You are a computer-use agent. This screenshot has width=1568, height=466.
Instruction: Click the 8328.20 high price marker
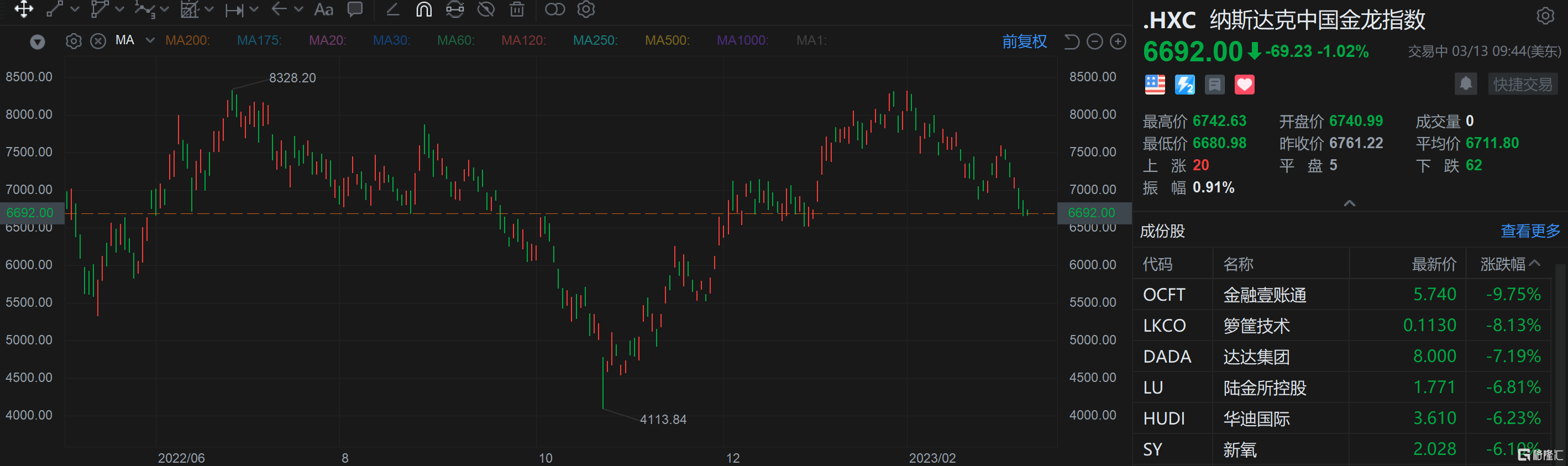[x=292, y=78]
